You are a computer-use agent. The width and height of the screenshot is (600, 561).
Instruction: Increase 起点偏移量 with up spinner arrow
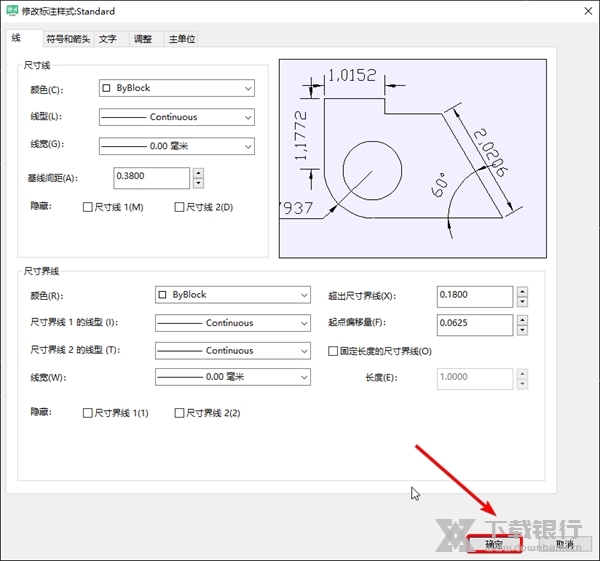[522, 320]
